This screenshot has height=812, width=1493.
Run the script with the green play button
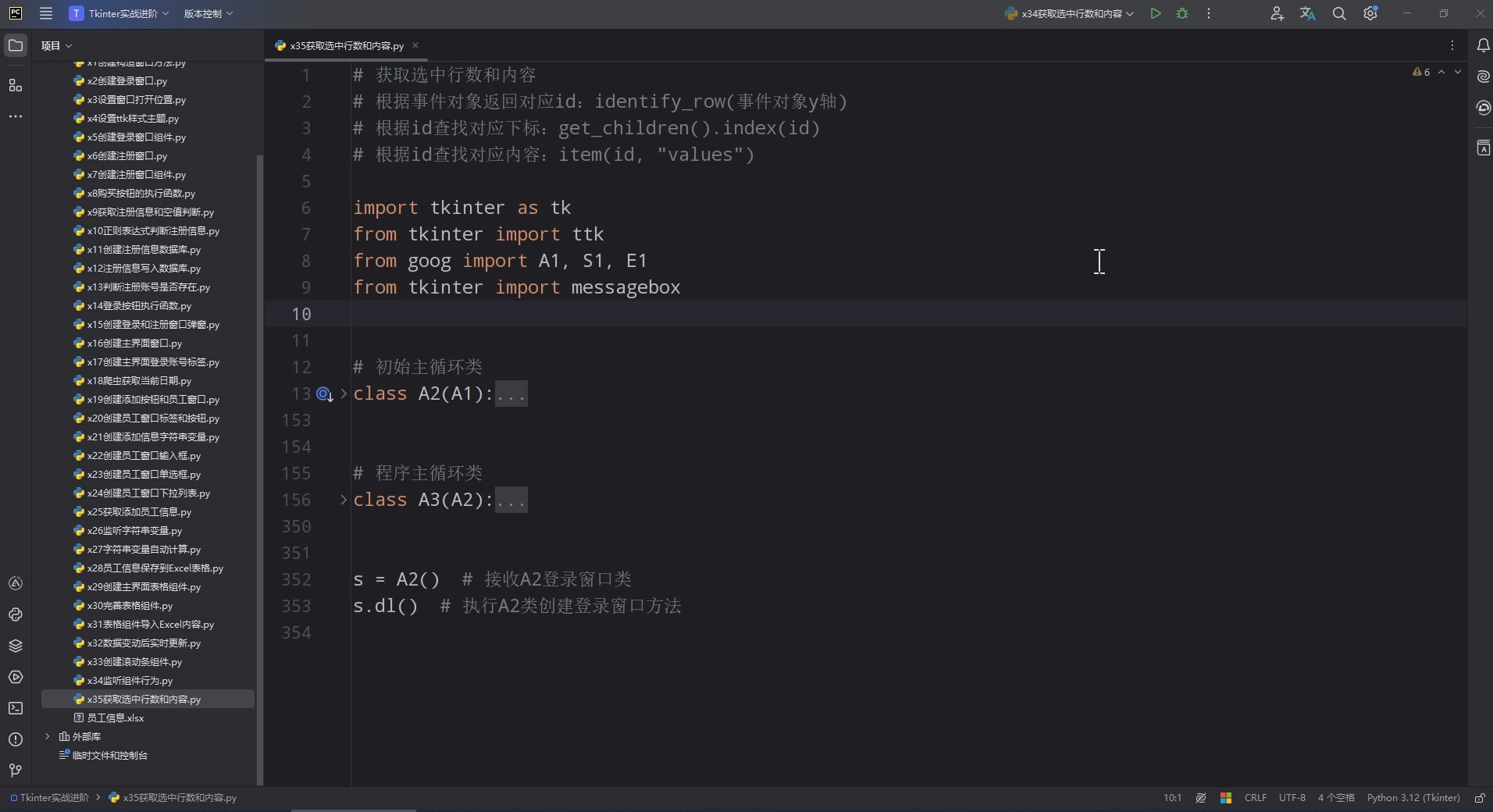(1156, 13)
